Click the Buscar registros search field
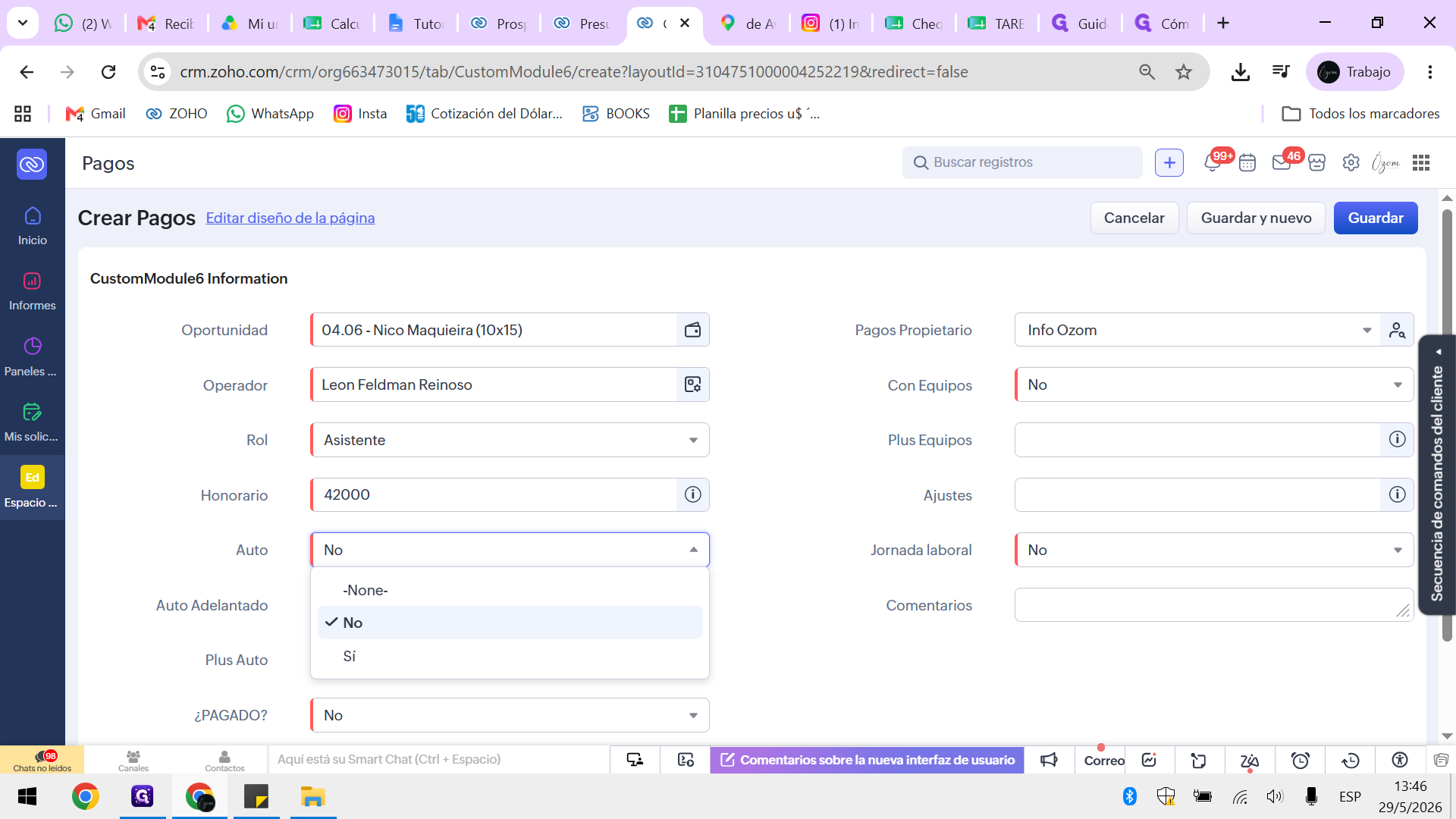The image size is (1456, 819). (x=1022, y=162)
